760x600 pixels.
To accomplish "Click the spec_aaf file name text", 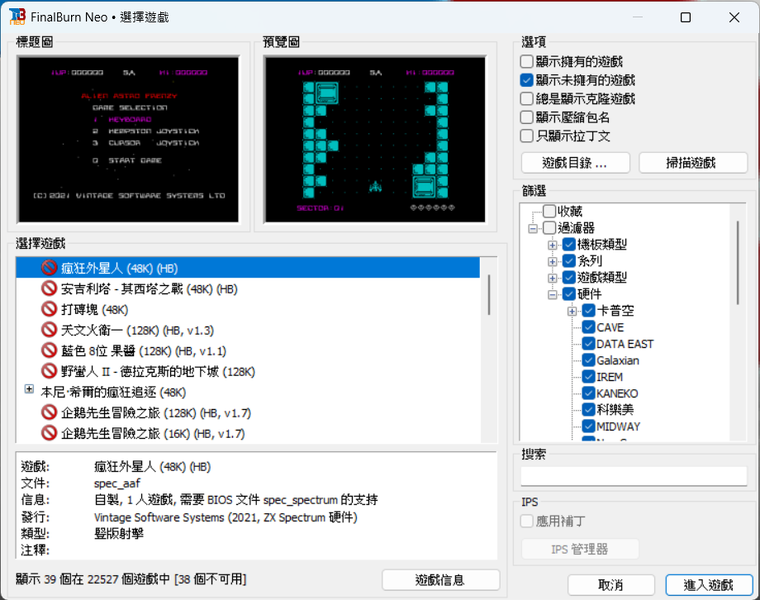I will pos(117,484).
